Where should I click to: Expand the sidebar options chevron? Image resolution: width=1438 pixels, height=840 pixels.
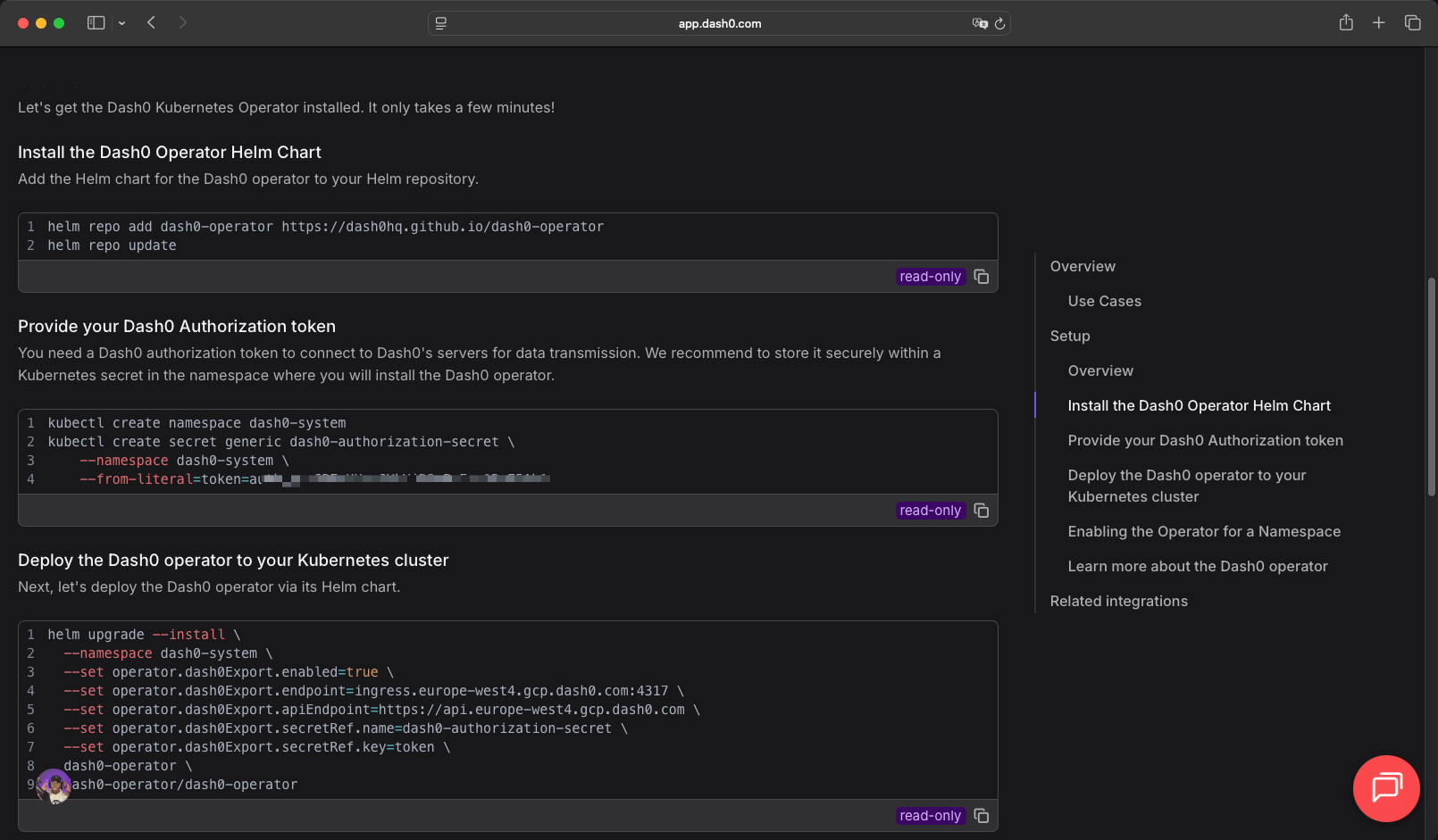pyautogui.click(x=122, y=23)
